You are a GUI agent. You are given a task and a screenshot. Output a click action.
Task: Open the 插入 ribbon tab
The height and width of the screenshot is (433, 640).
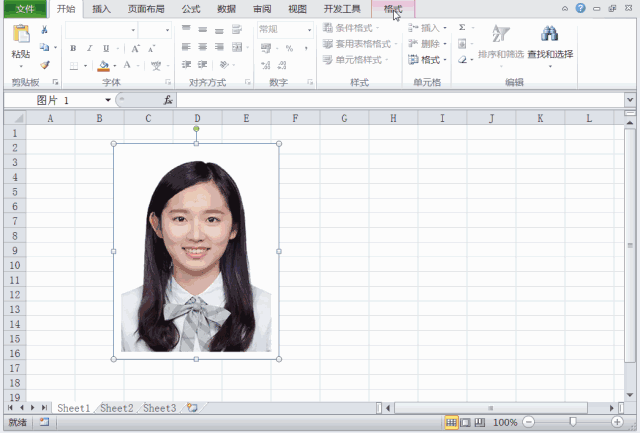coord(101,9)
